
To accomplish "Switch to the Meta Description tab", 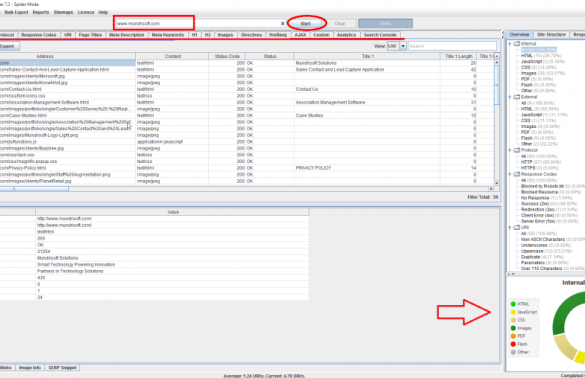I will [x=126, y=35].
